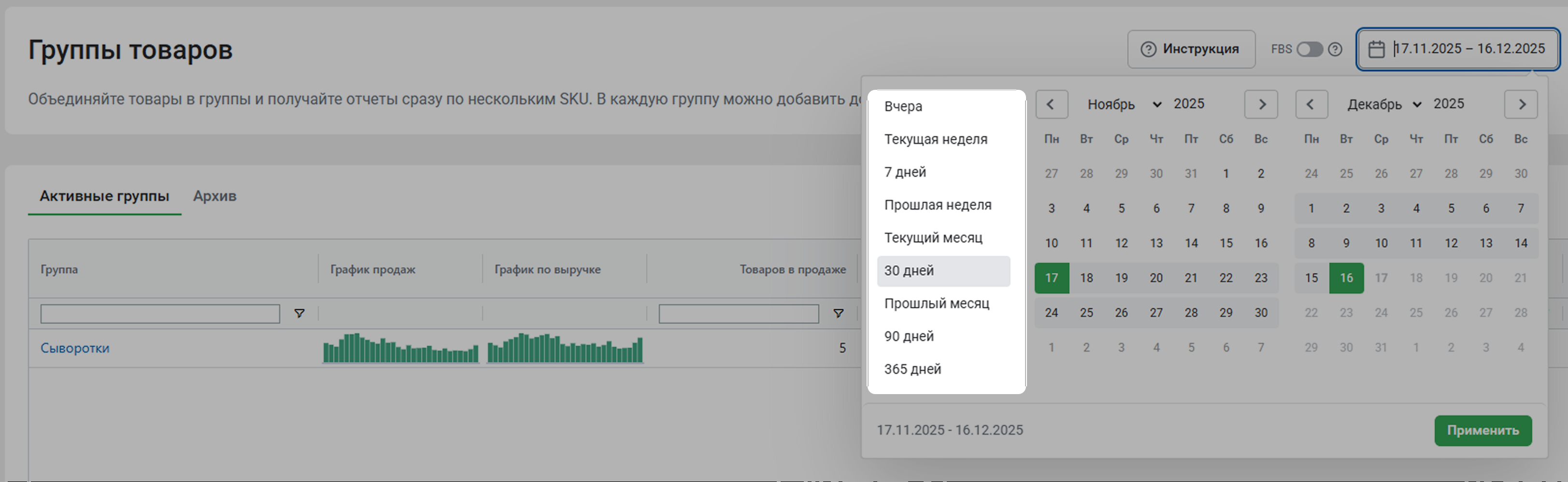Choose the 90 дней preset range
Screen dimensions: 1568x482
[x=909, y=336]
